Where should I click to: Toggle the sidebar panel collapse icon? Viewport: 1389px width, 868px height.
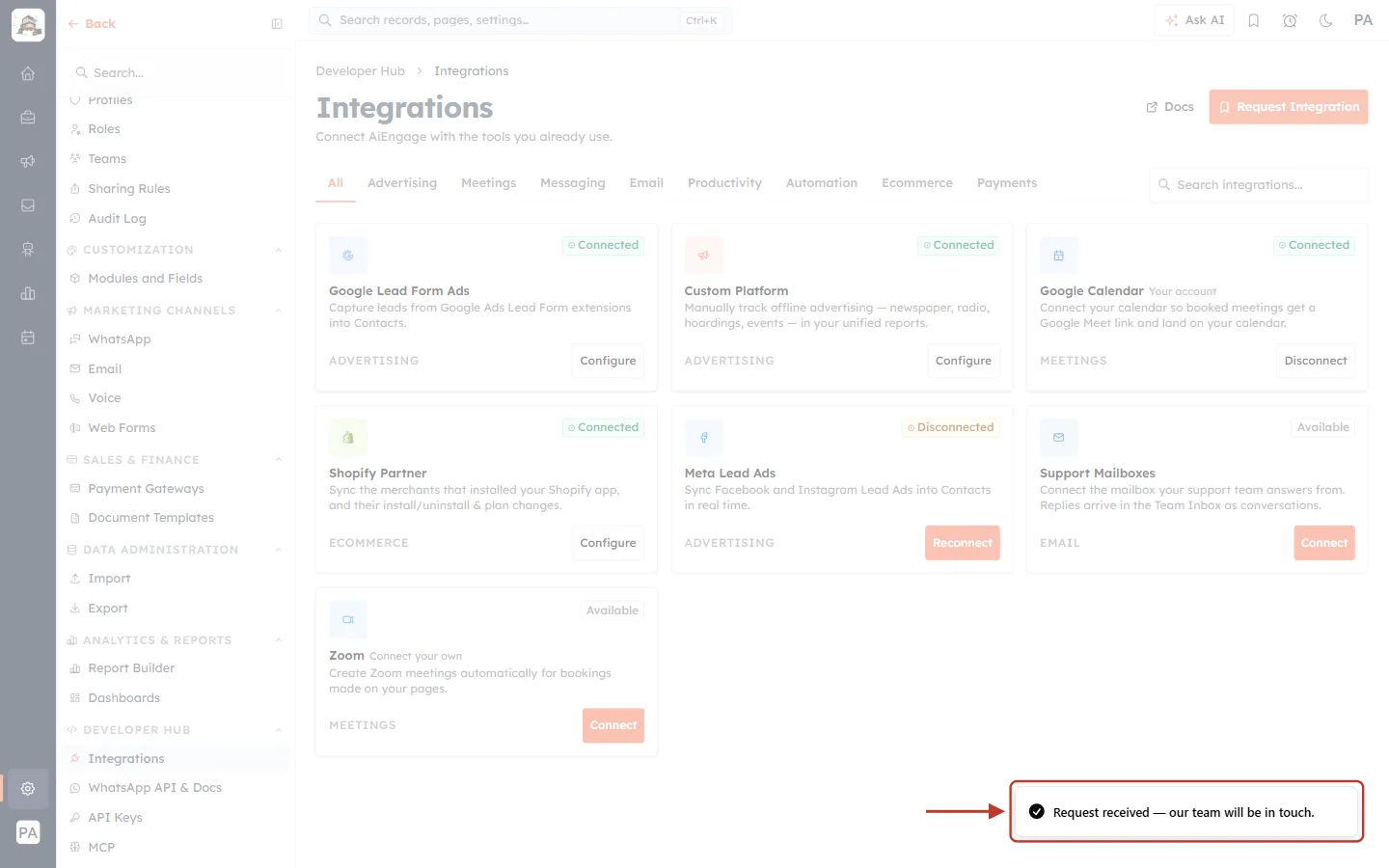[x=277, y=24]
